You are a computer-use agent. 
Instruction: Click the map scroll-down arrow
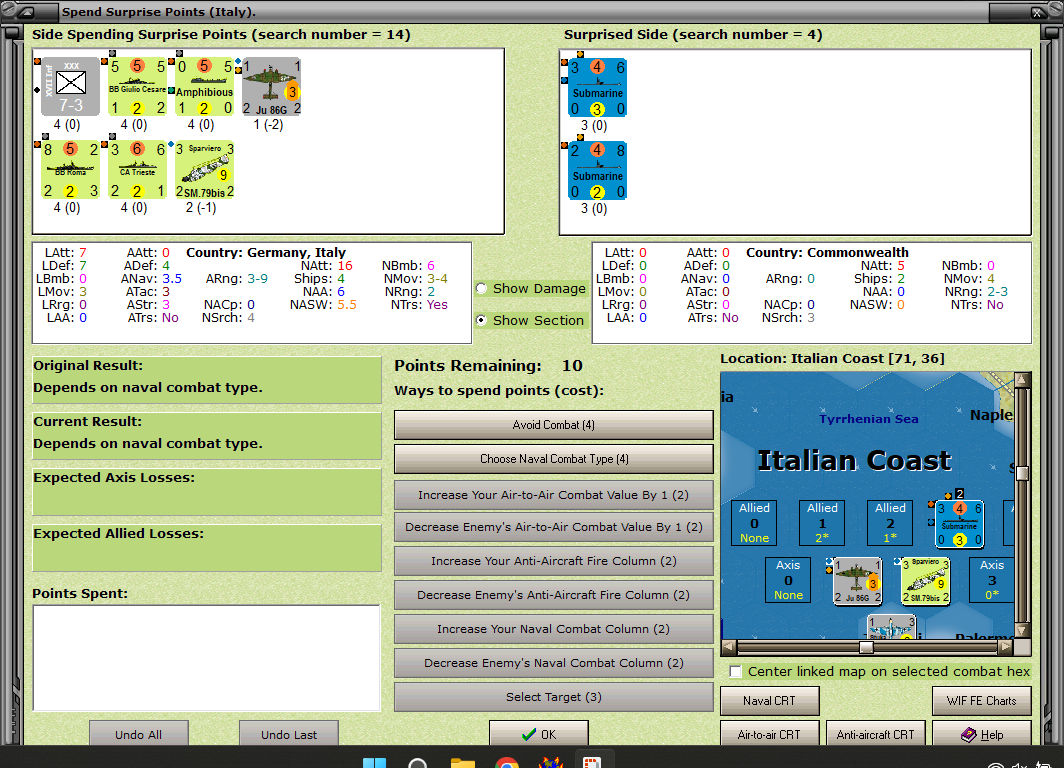(x=1023, y=631)
